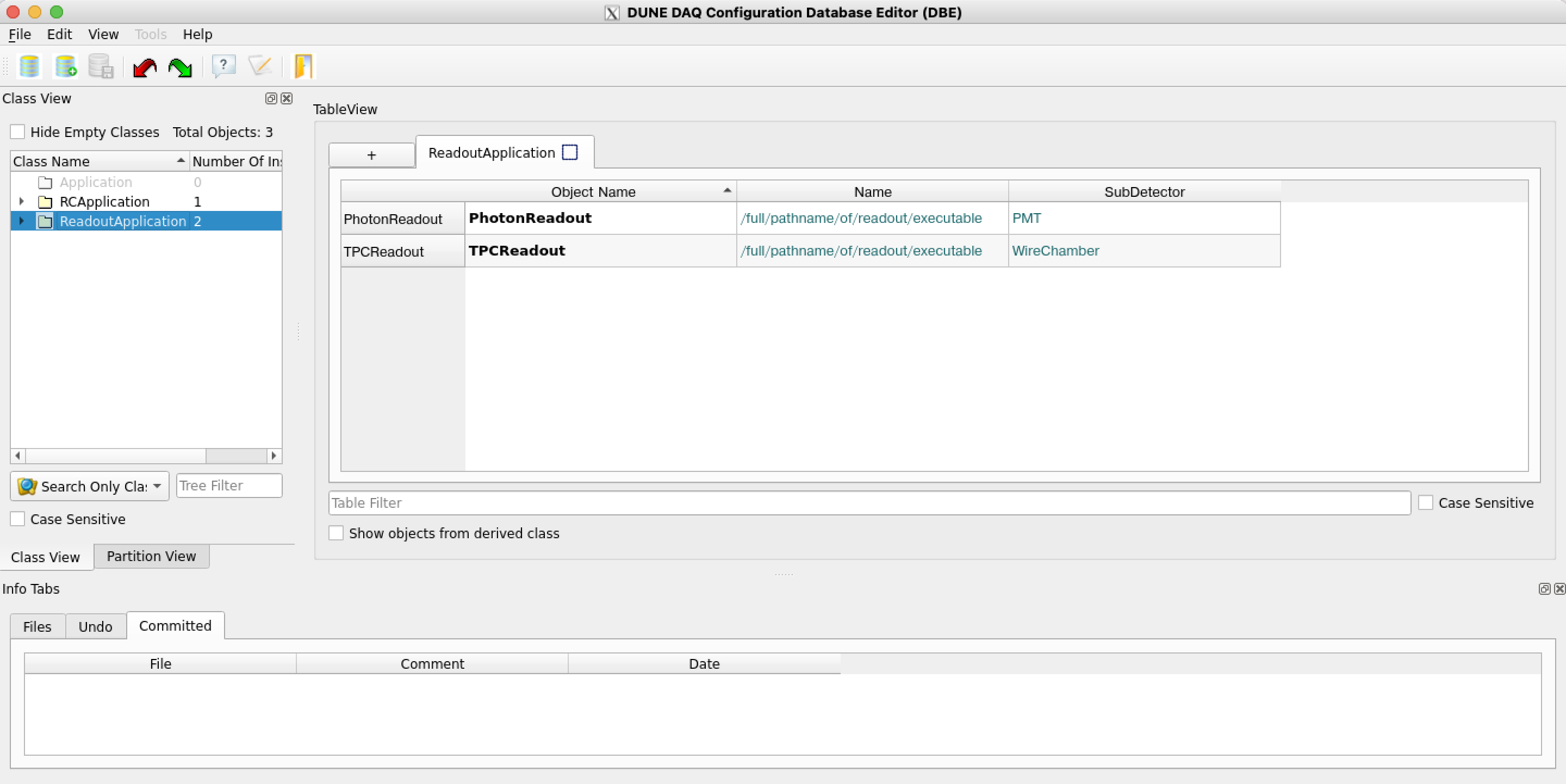This screenshot has width=1566, height=784.
Task: Expand the RCApplication tree node
Action: 22,201
